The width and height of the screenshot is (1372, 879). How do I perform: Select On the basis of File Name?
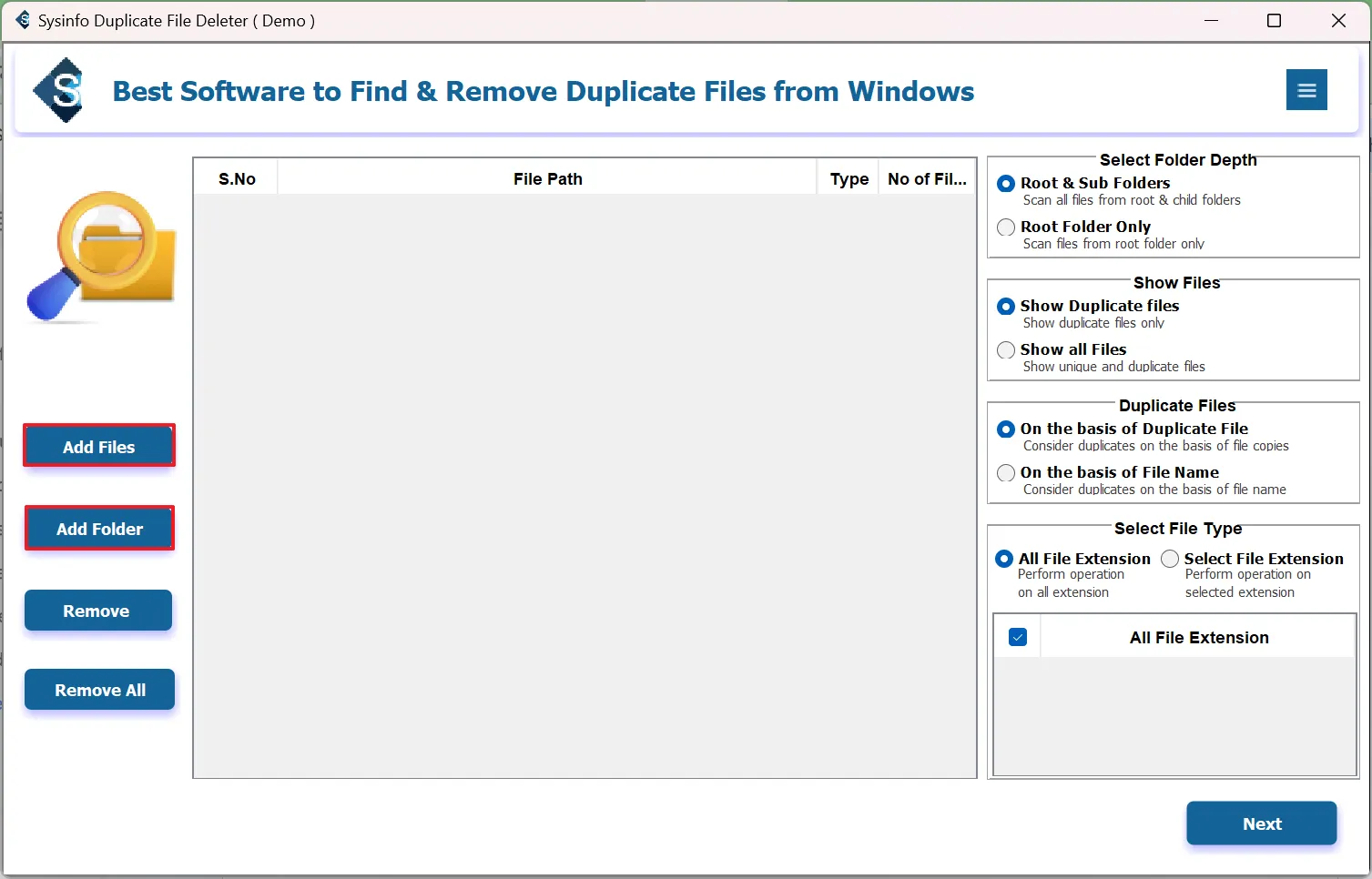(x=1006, y=473)
